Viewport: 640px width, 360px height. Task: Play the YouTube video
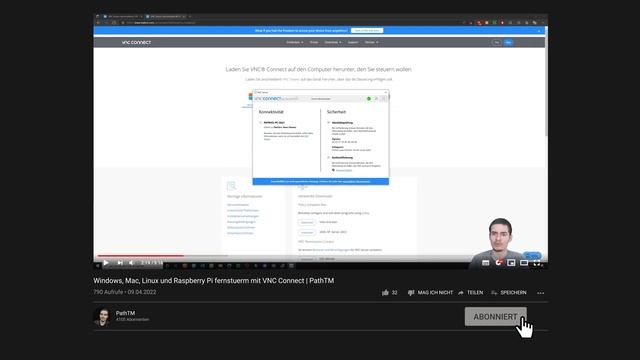[x=106, y=263]
